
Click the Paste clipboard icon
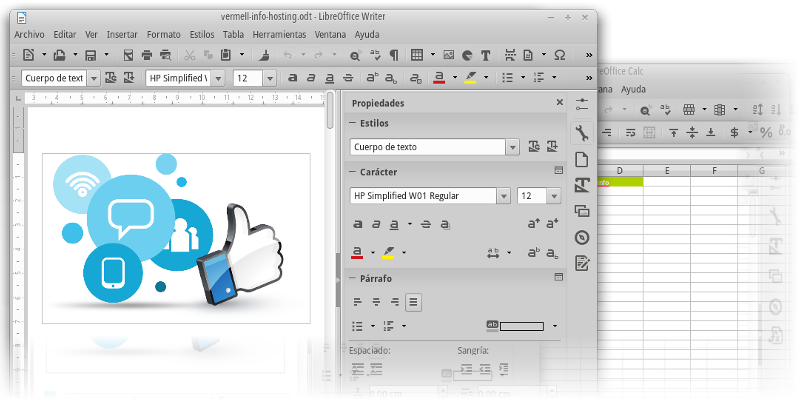[226, 55]
